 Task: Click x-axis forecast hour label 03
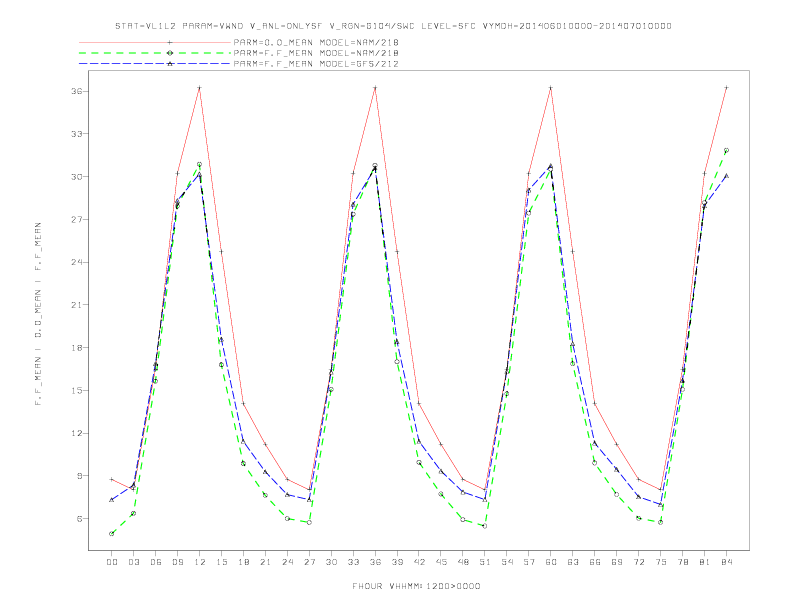pos(133,562)
